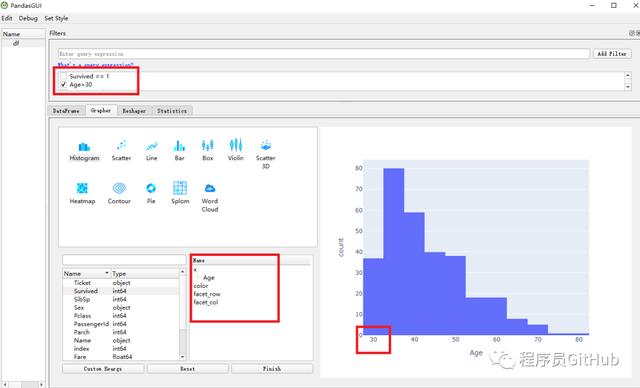Image resolution: width=640 pixels, height=388 pixels.
Task: Switch to the DataFrame tab
Action: (67, 111)
